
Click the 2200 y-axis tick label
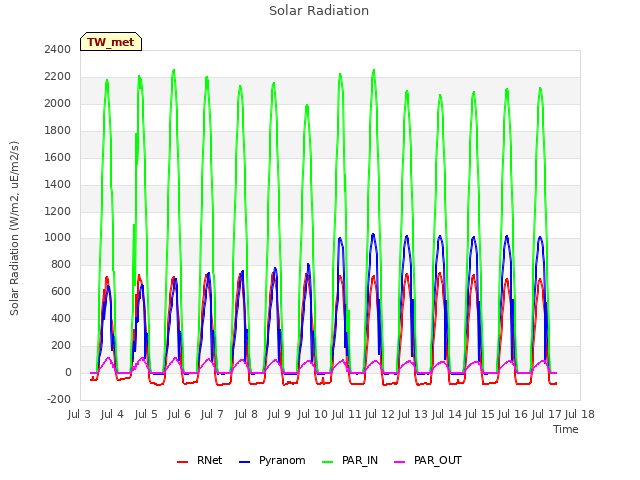pos(58,77)
